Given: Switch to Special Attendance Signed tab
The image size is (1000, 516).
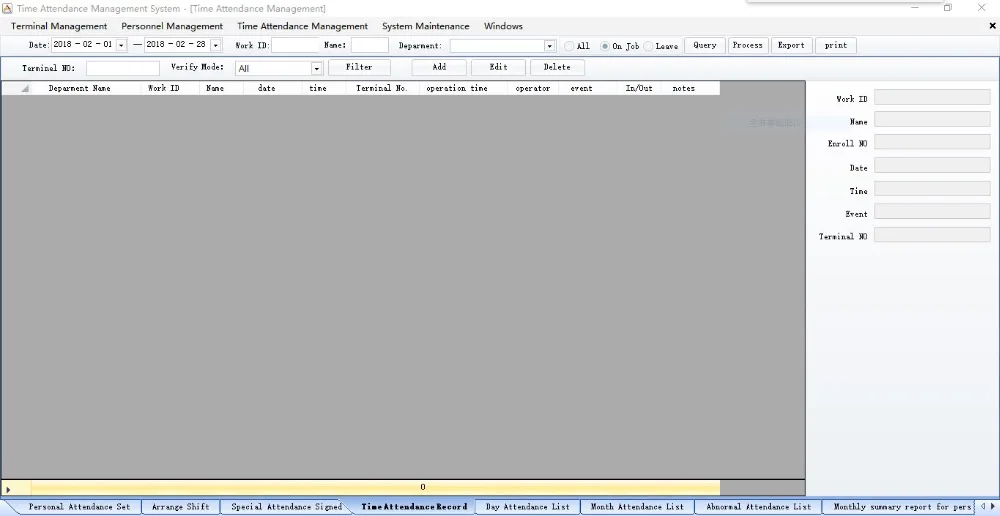Looking at the screenshot, I should [x=286, y=506].
